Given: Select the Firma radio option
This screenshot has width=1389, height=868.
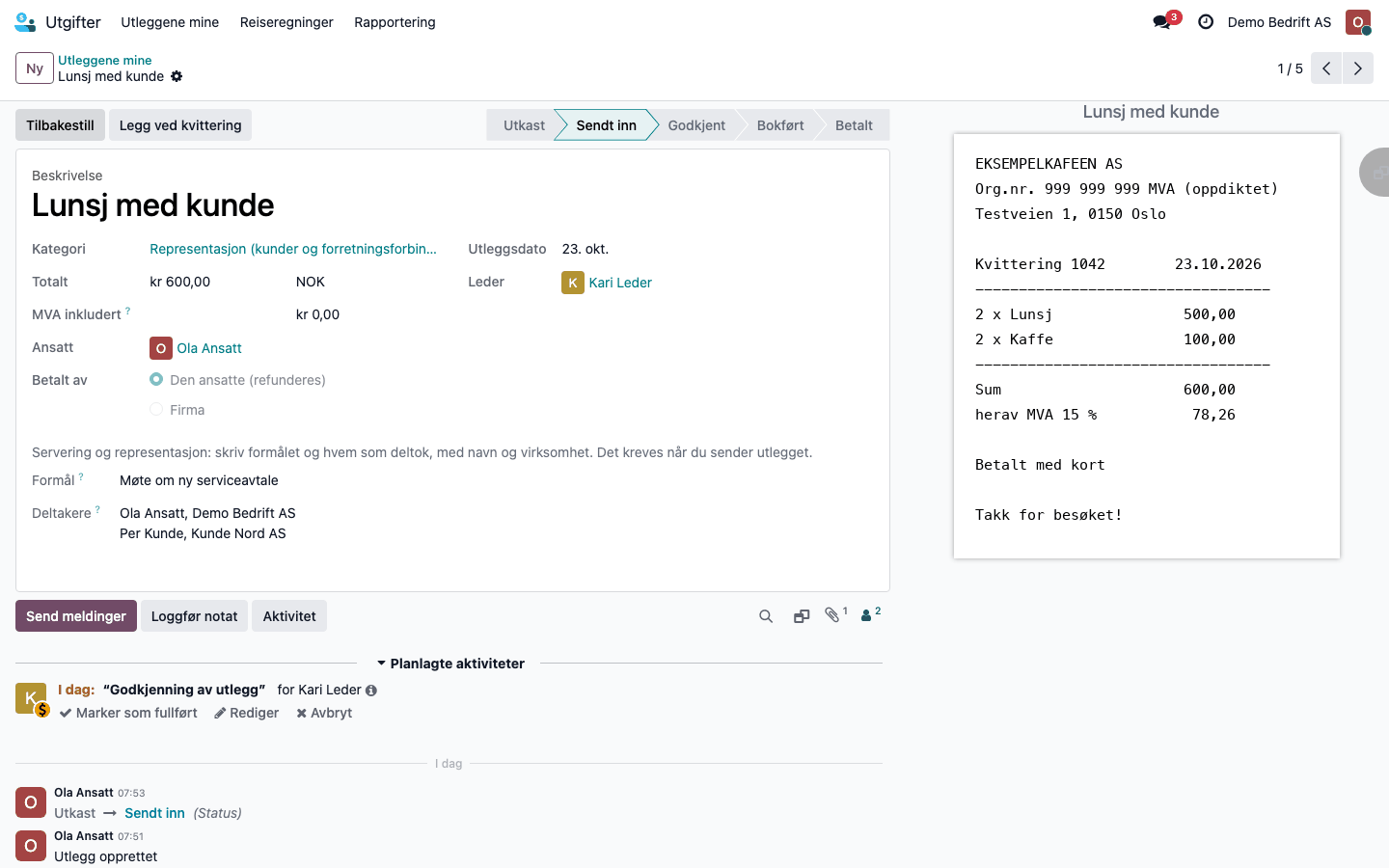Looking at the screenshot, I should [x=156, y=410].
